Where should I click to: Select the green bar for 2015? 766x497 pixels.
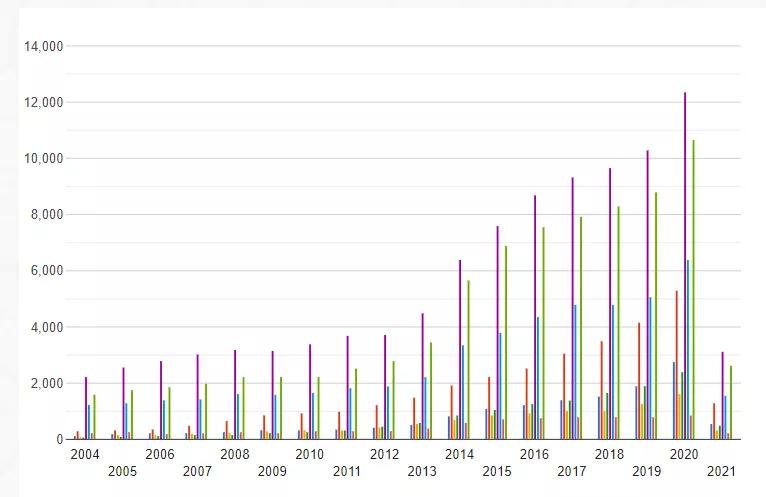point(506,343)
